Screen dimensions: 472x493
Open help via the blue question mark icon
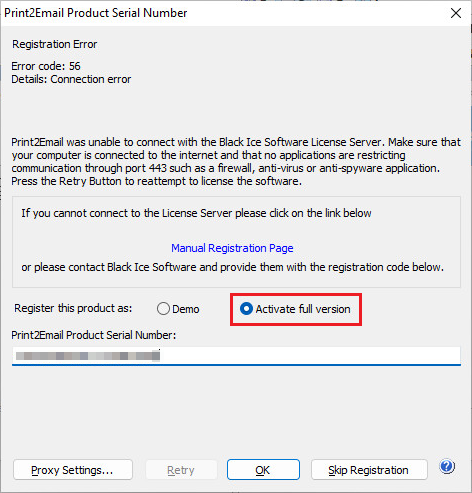click(447, 466)
